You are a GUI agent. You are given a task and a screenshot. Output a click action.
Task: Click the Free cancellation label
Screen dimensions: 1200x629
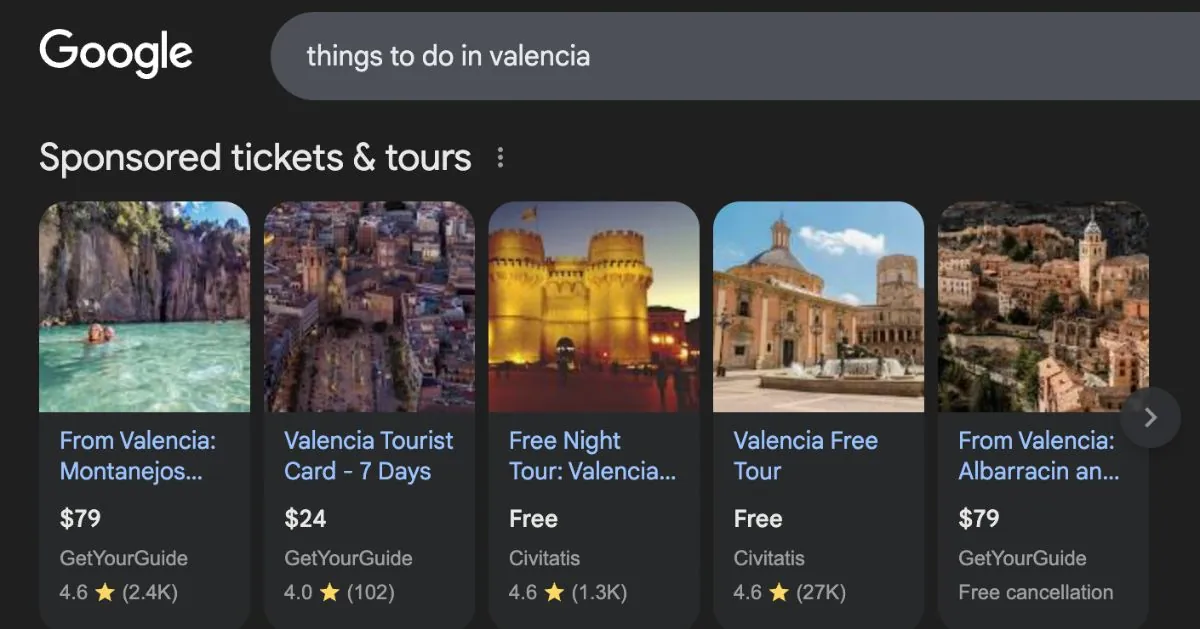(1035, 592)
